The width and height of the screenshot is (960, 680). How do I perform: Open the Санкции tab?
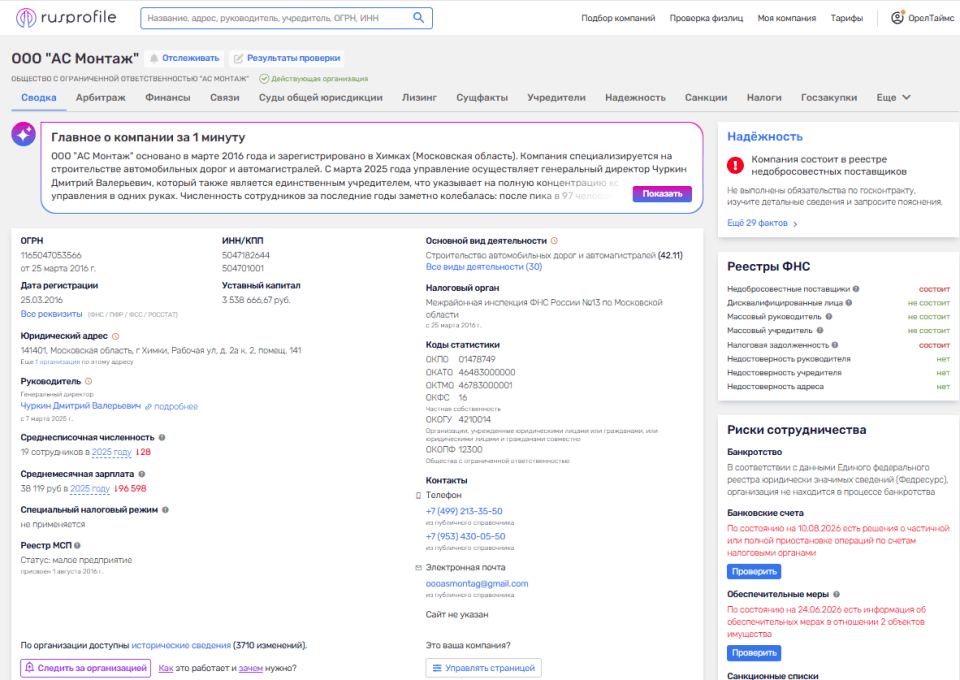(706, 97)
